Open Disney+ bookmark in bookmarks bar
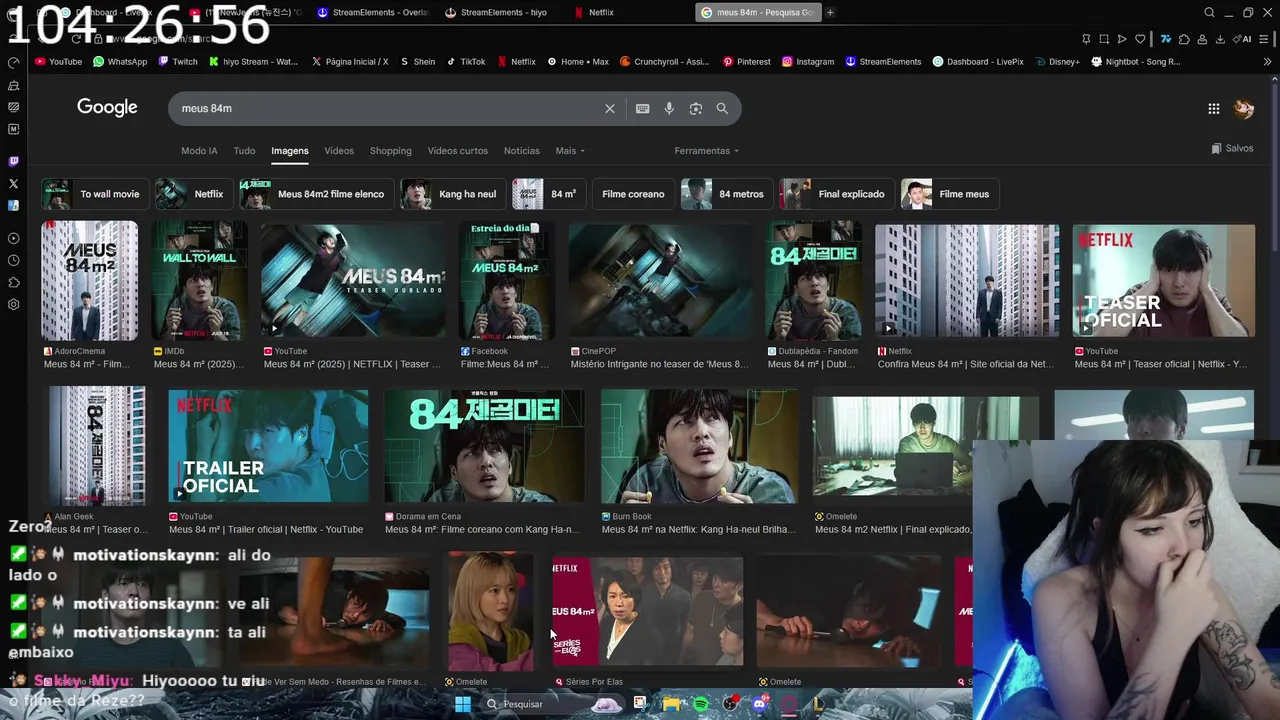 (x=1056, y=62)
